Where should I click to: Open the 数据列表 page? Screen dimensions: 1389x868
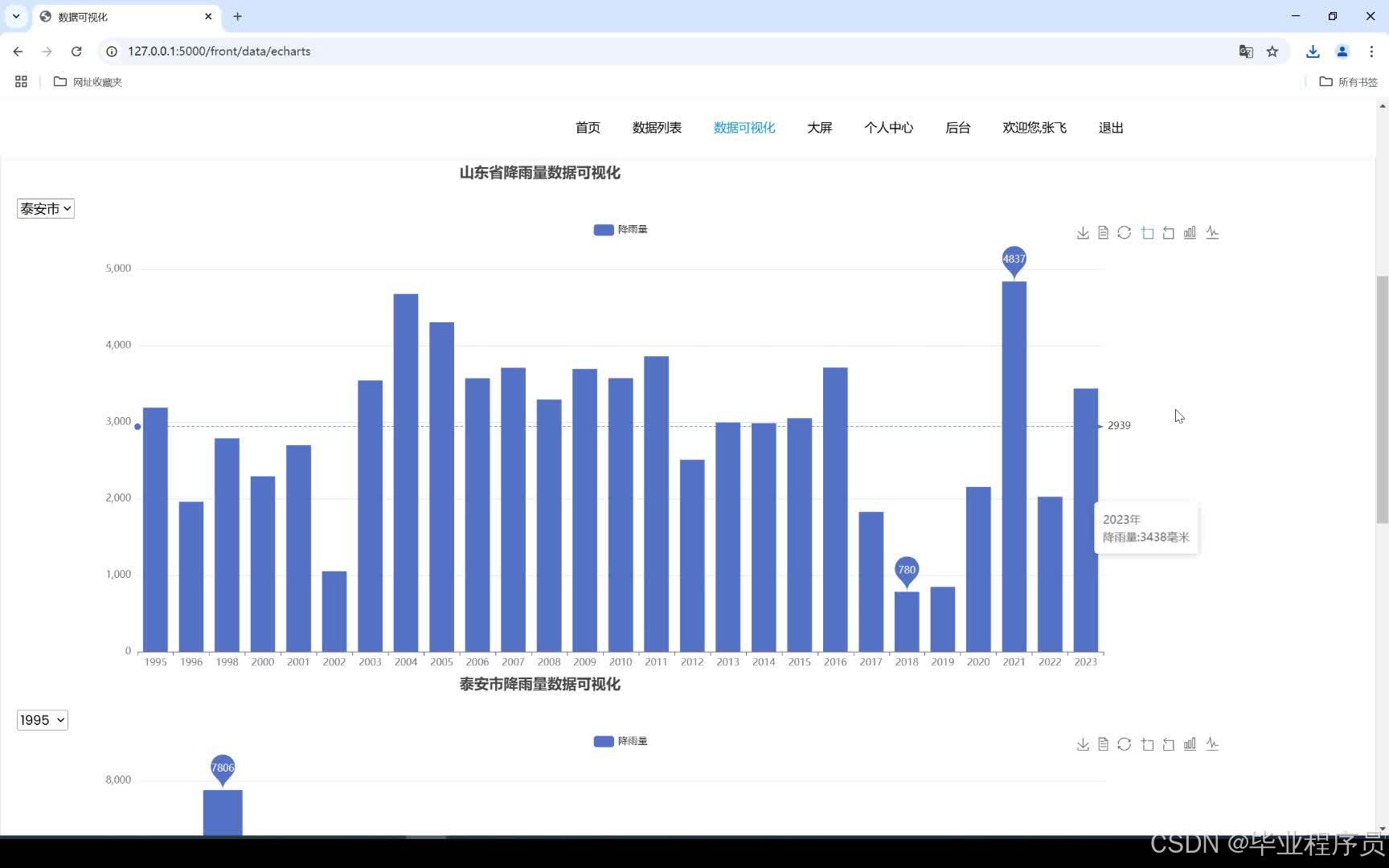tap(657, 128)
